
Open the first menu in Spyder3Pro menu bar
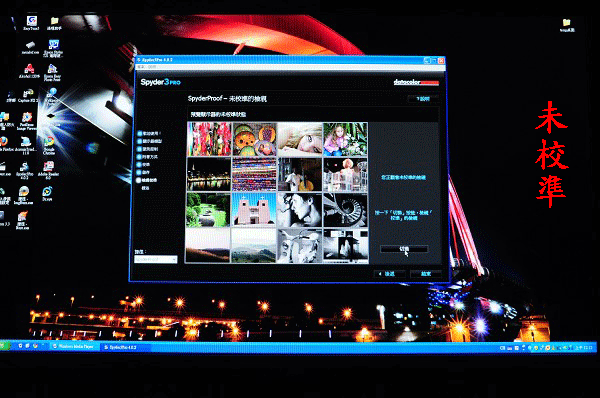point(141,67)
